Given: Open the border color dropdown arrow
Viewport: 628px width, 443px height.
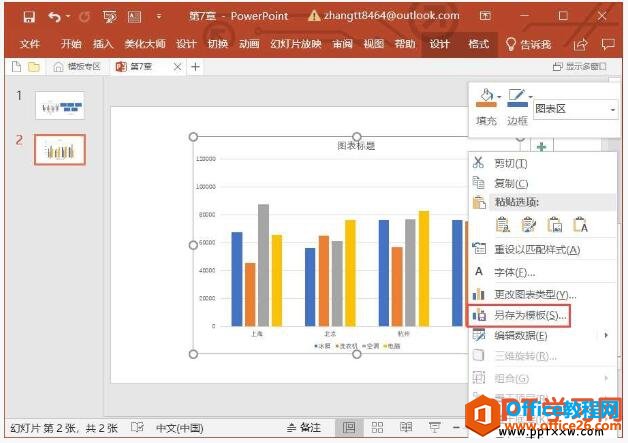Looking at the screenshot, I should [x=530, y=97].
